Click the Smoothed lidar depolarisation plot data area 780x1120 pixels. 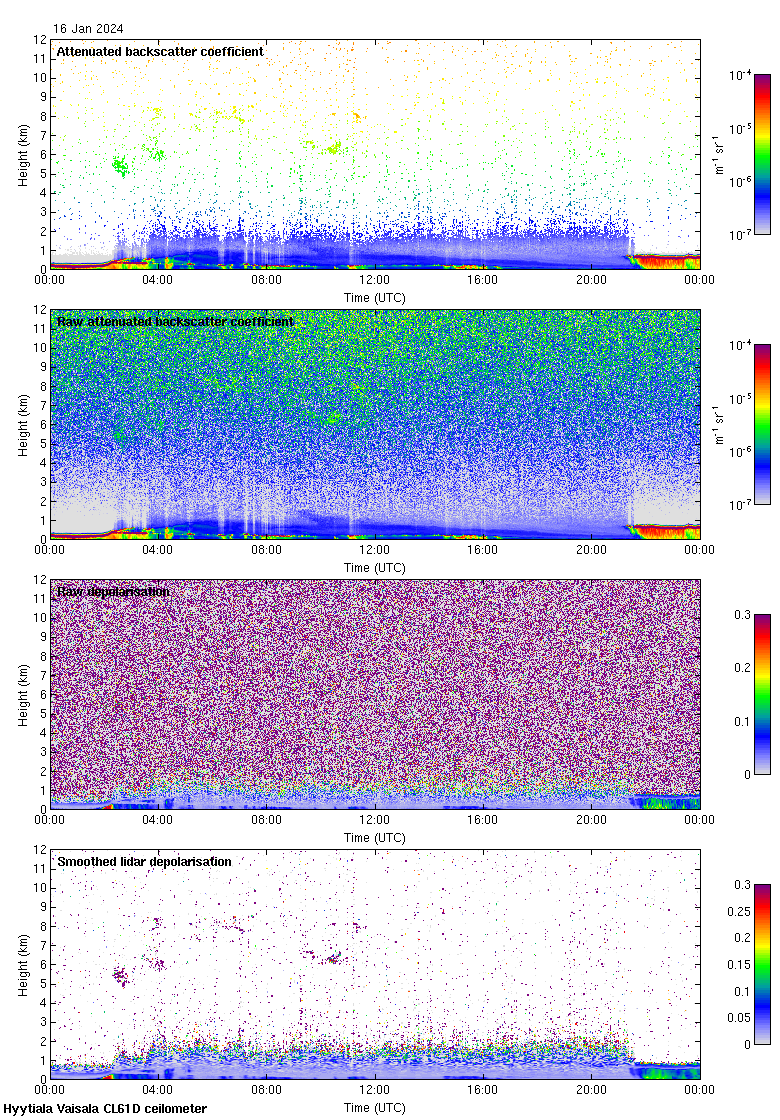coord(375,964)
